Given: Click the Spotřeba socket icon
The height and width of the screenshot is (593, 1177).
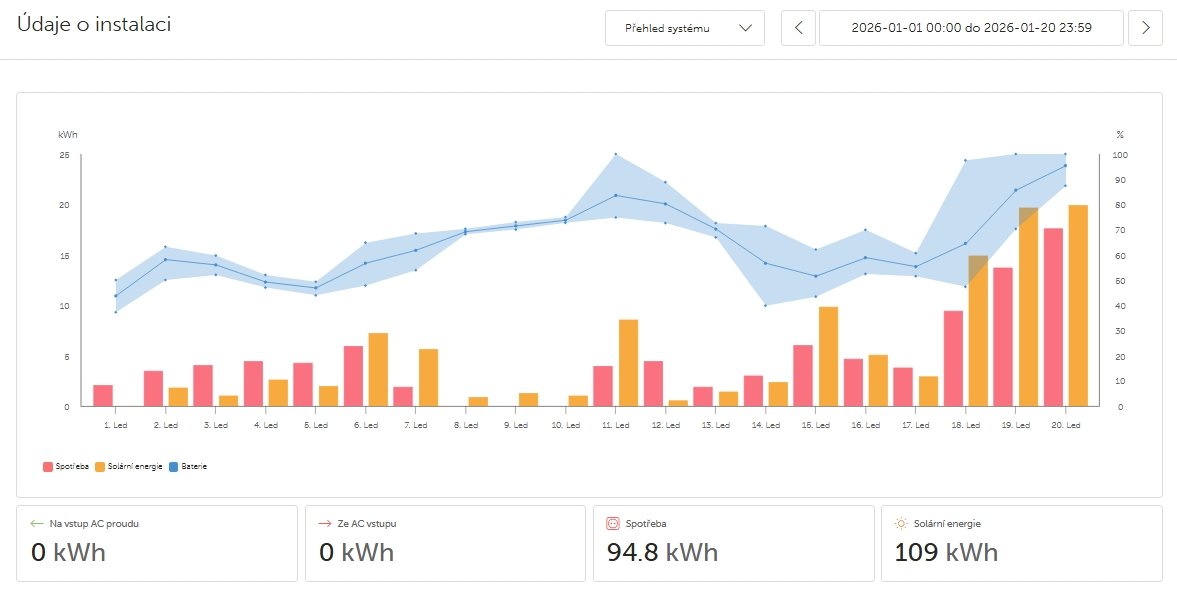Looking at the screenshot, I should (x=614, y=523).
